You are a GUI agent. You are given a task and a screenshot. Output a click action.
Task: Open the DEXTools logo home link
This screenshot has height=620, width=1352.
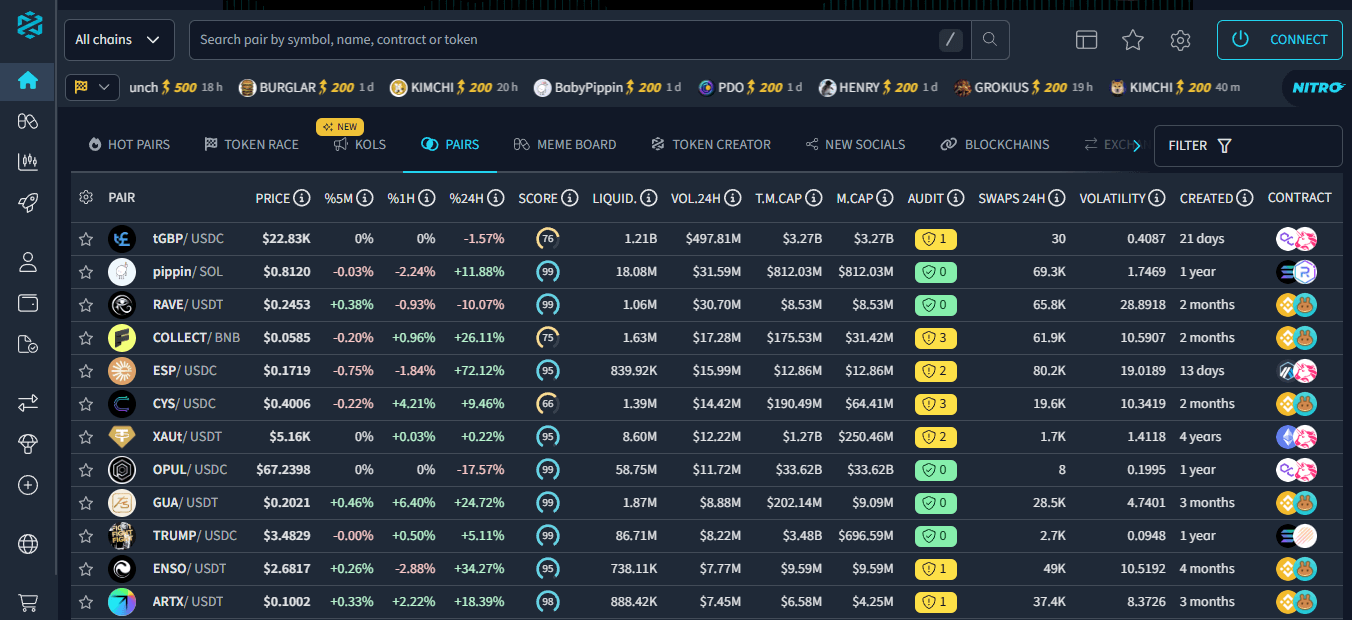29,26
